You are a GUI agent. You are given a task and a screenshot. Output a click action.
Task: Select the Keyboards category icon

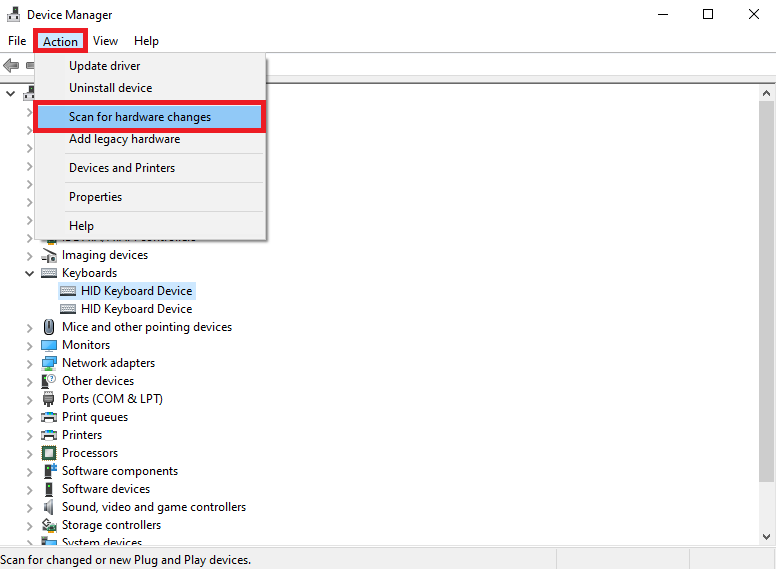[49, 273]
